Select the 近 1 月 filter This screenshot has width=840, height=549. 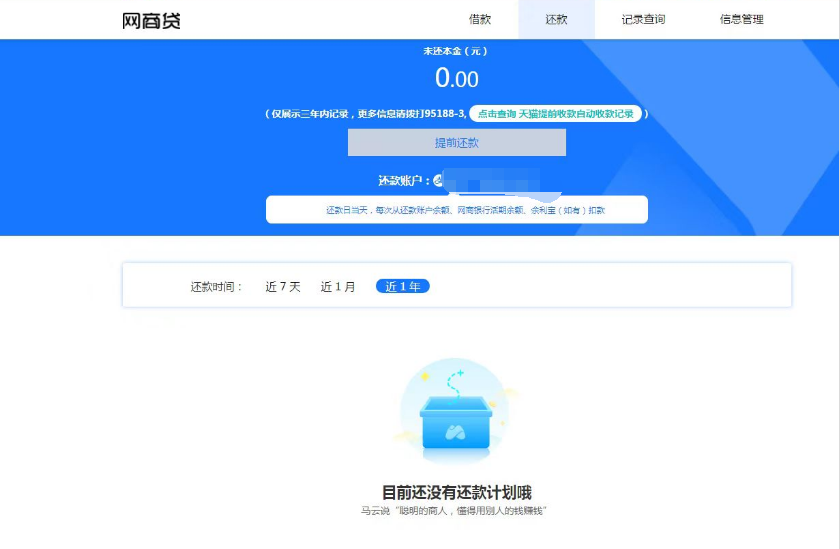[338, 287]
